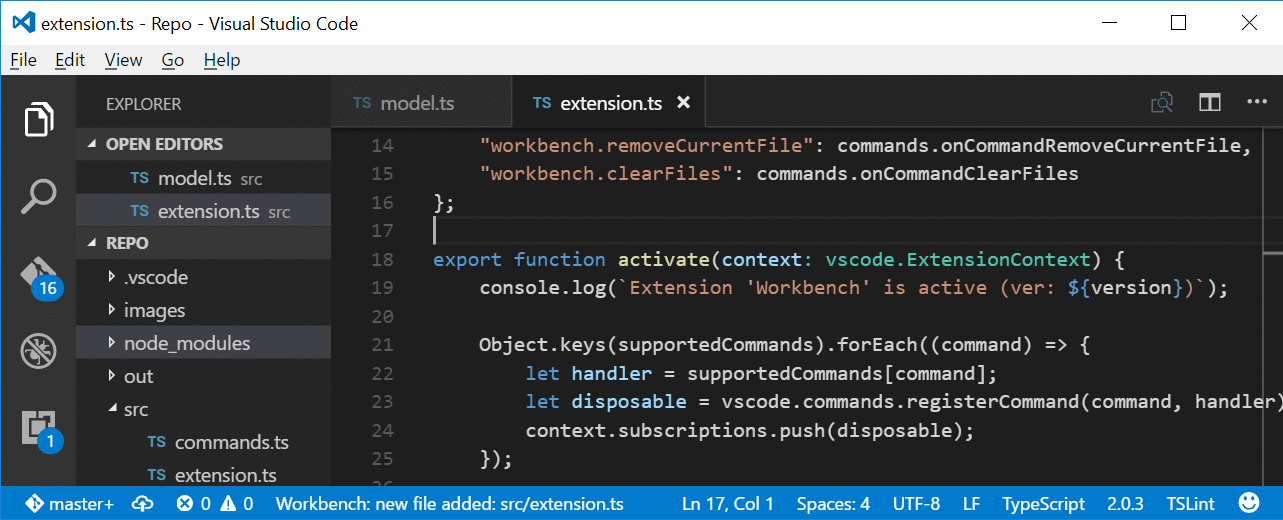Collapse the REPO section header
The image size is (1283, 520).
point(203,243)
